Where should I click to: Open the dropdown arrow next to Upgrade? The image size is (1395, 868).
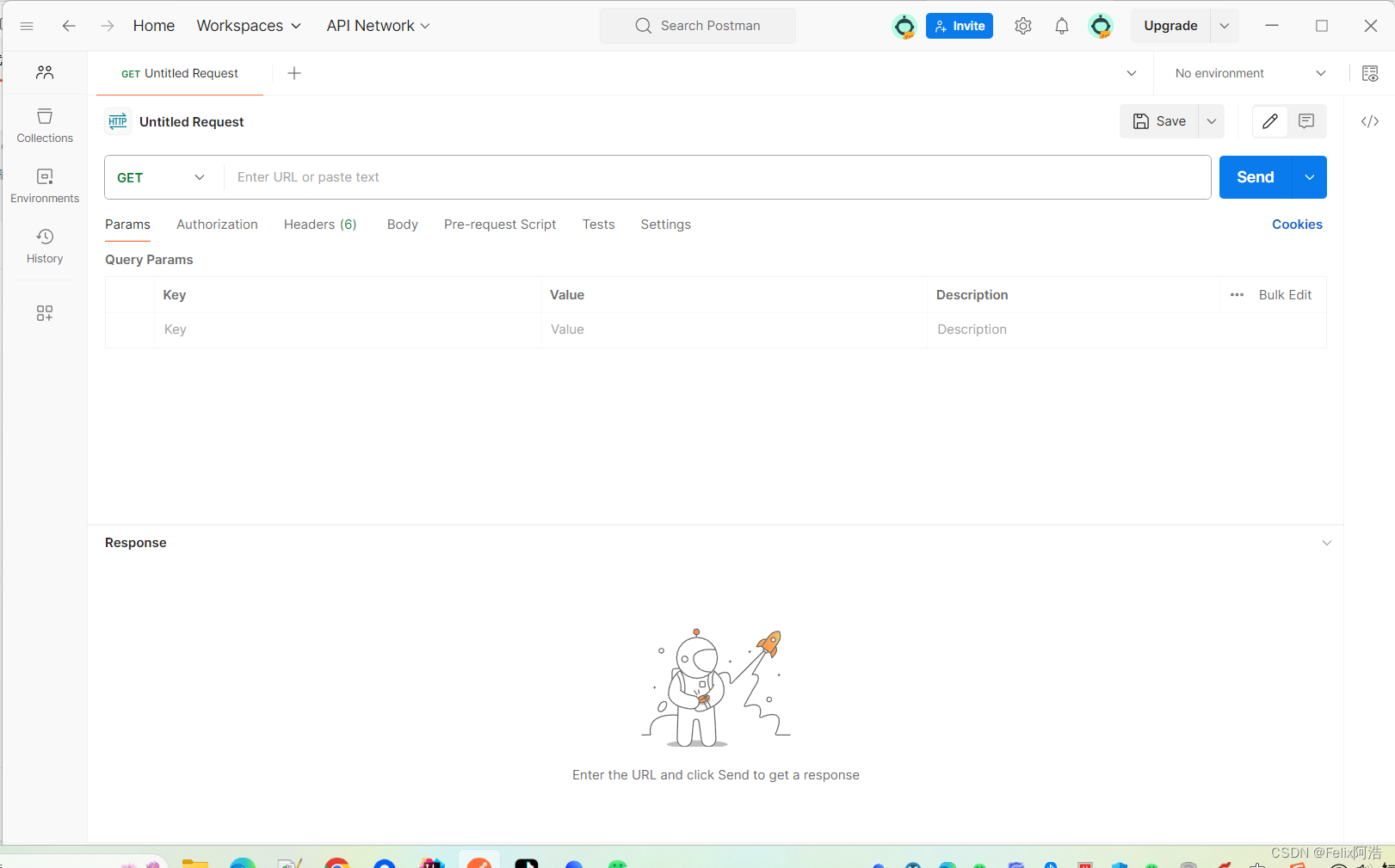click(1225, 26)
